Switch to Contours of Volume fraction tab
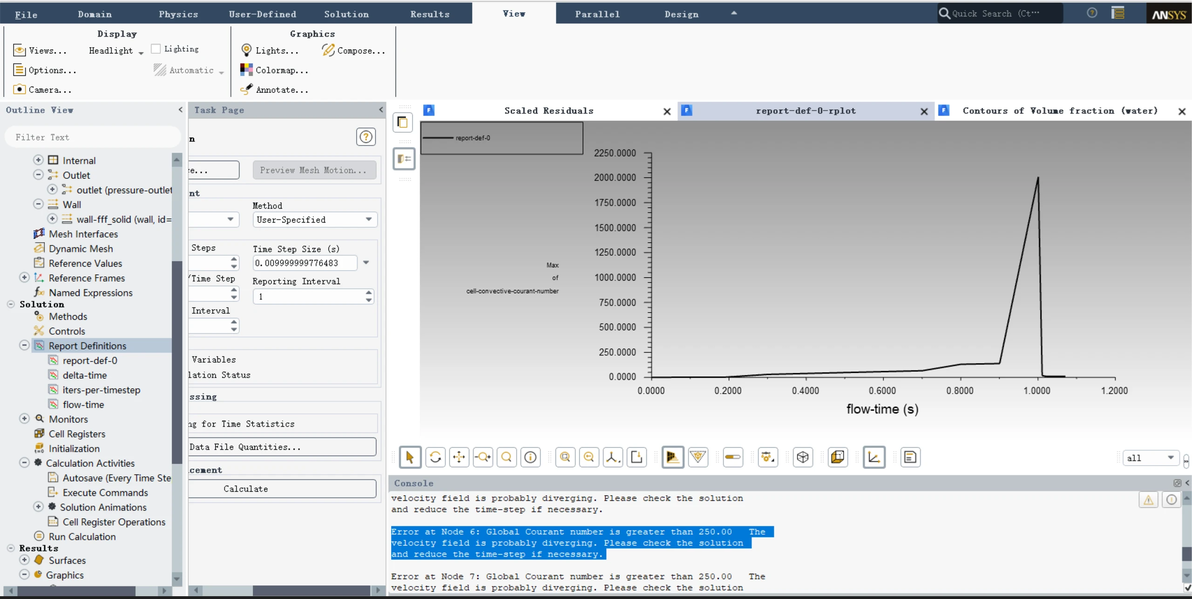 click(1060, 111)
